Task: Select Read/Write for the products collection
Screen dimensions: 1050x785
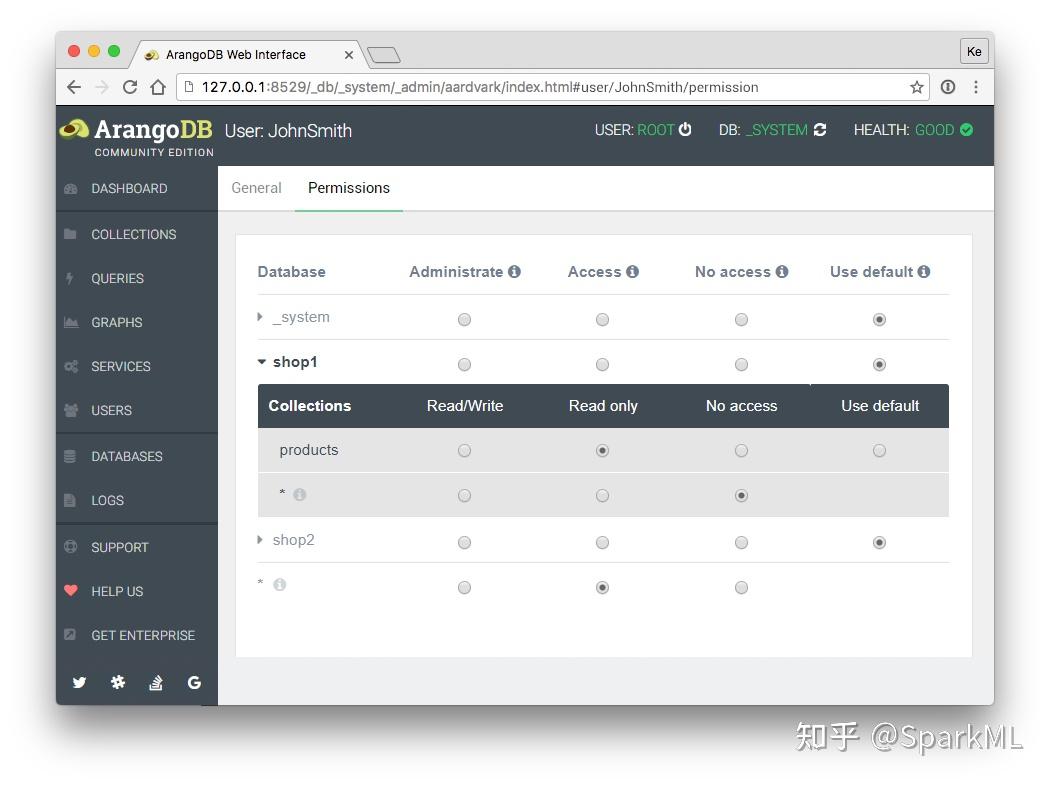Action: (464, 450)
